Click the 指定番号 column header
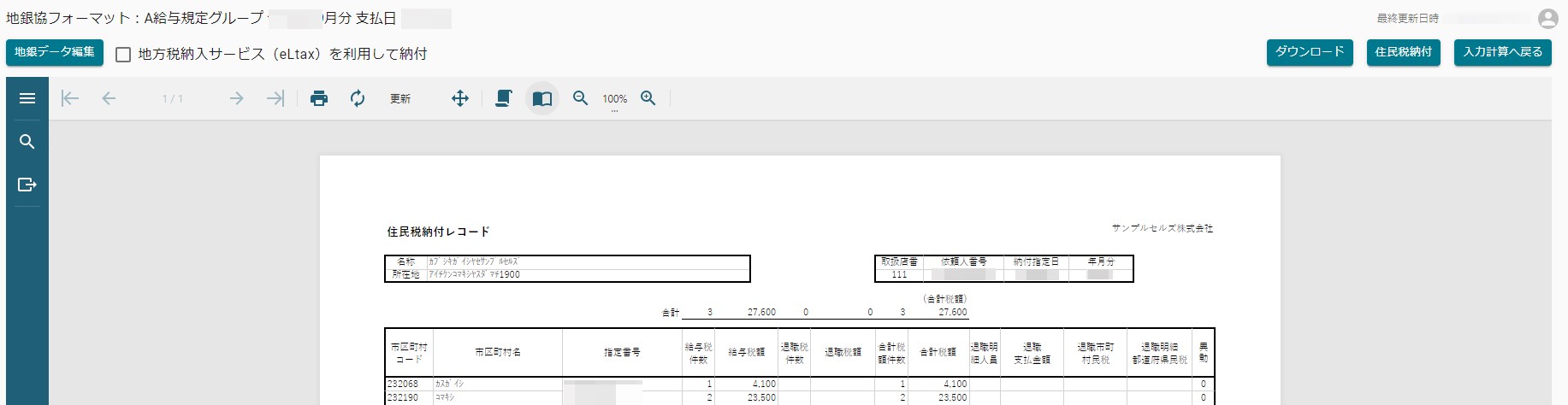The width and height of the screenshot is (1568, 405). (x=622, y=352)
